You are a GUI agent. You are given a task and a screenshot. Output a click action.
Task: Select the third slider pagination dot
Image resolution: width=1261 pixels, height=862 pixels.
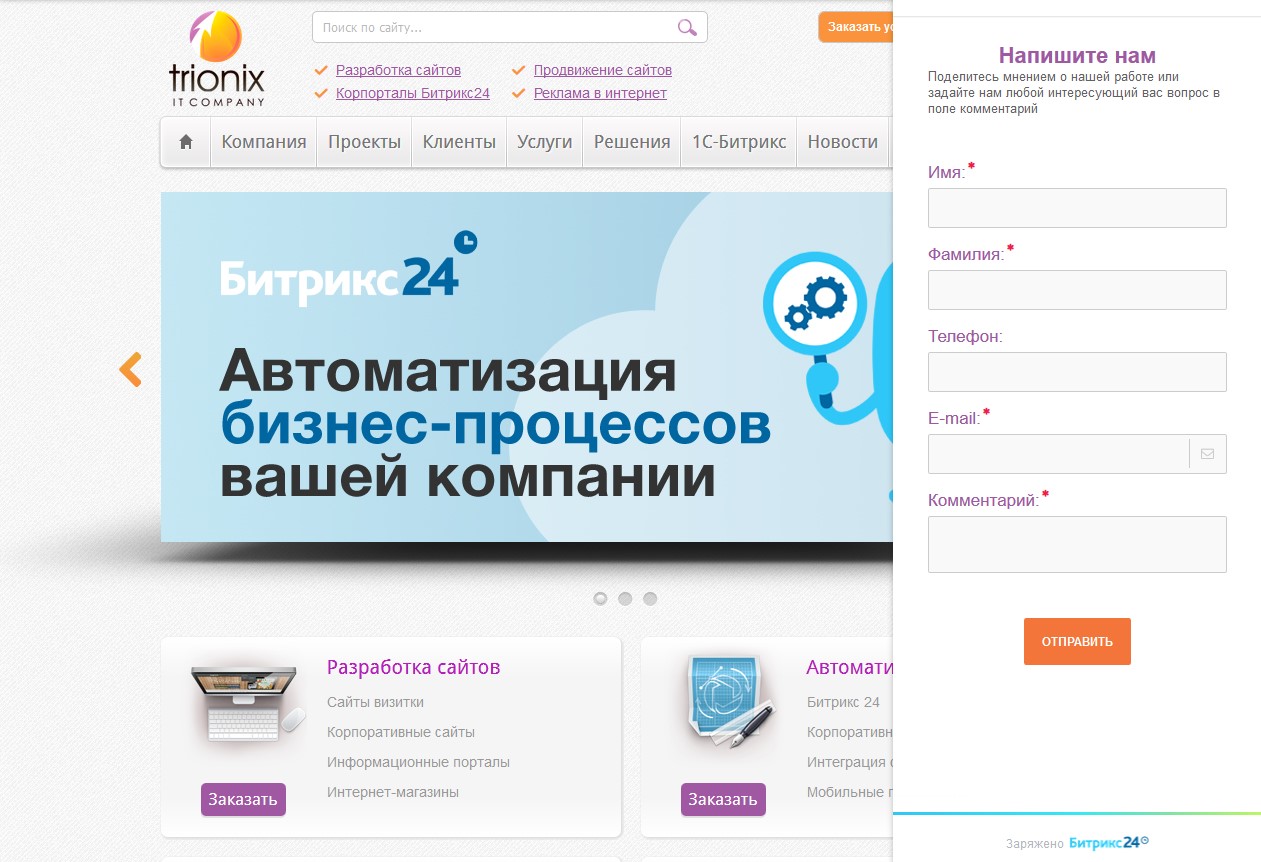tap(650, 598)
